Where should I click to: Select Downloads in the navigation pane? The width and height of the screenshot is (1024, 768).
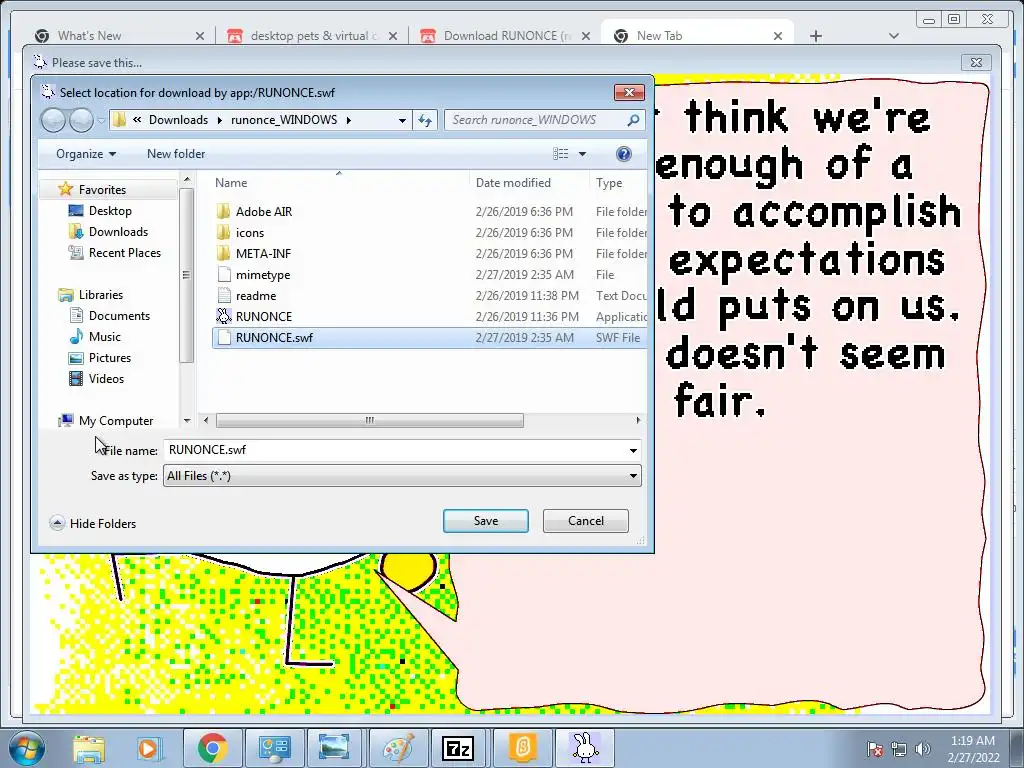coord(108,232)
